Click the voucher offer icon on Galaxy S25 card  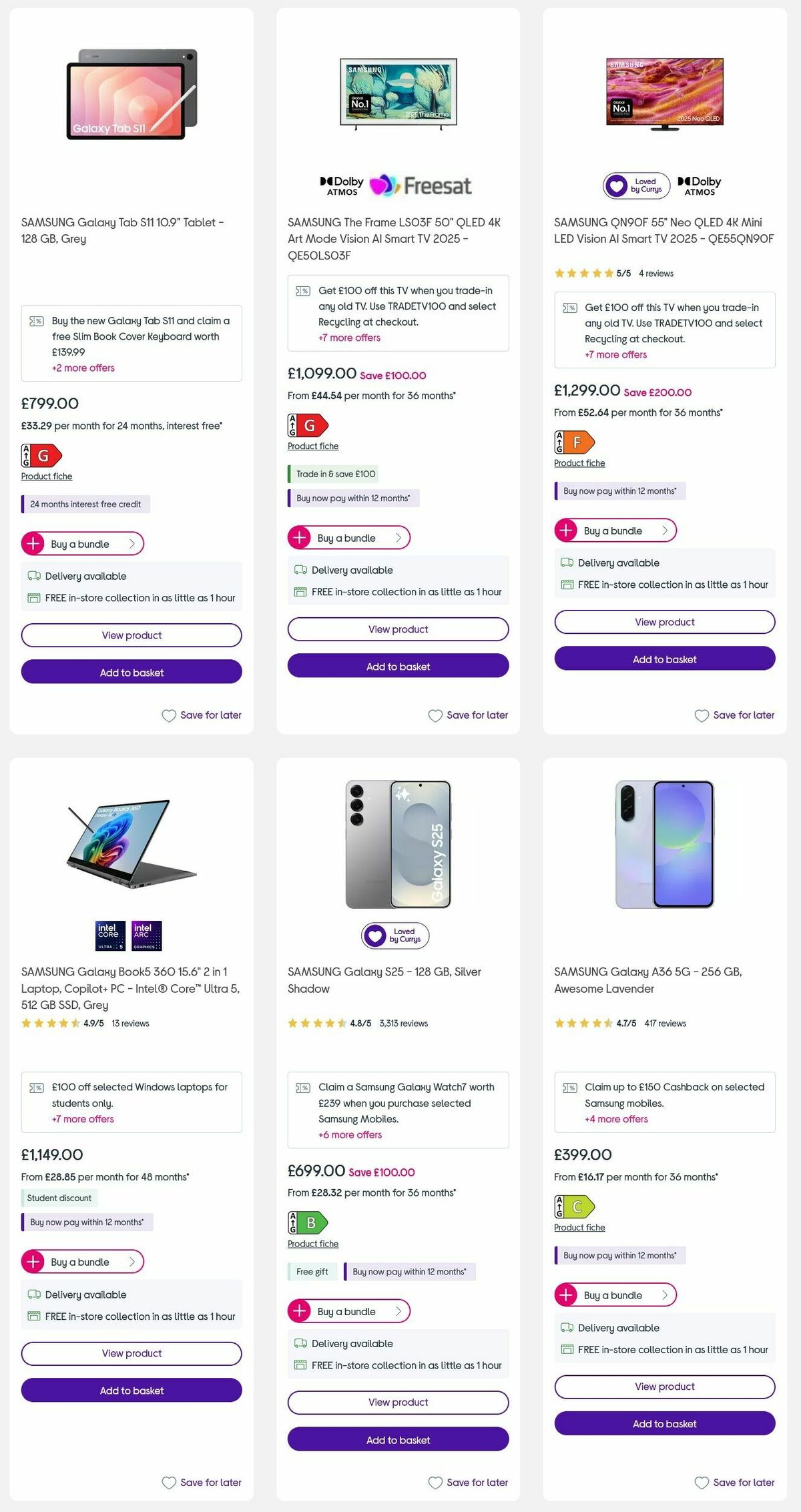coord(304,1086)
